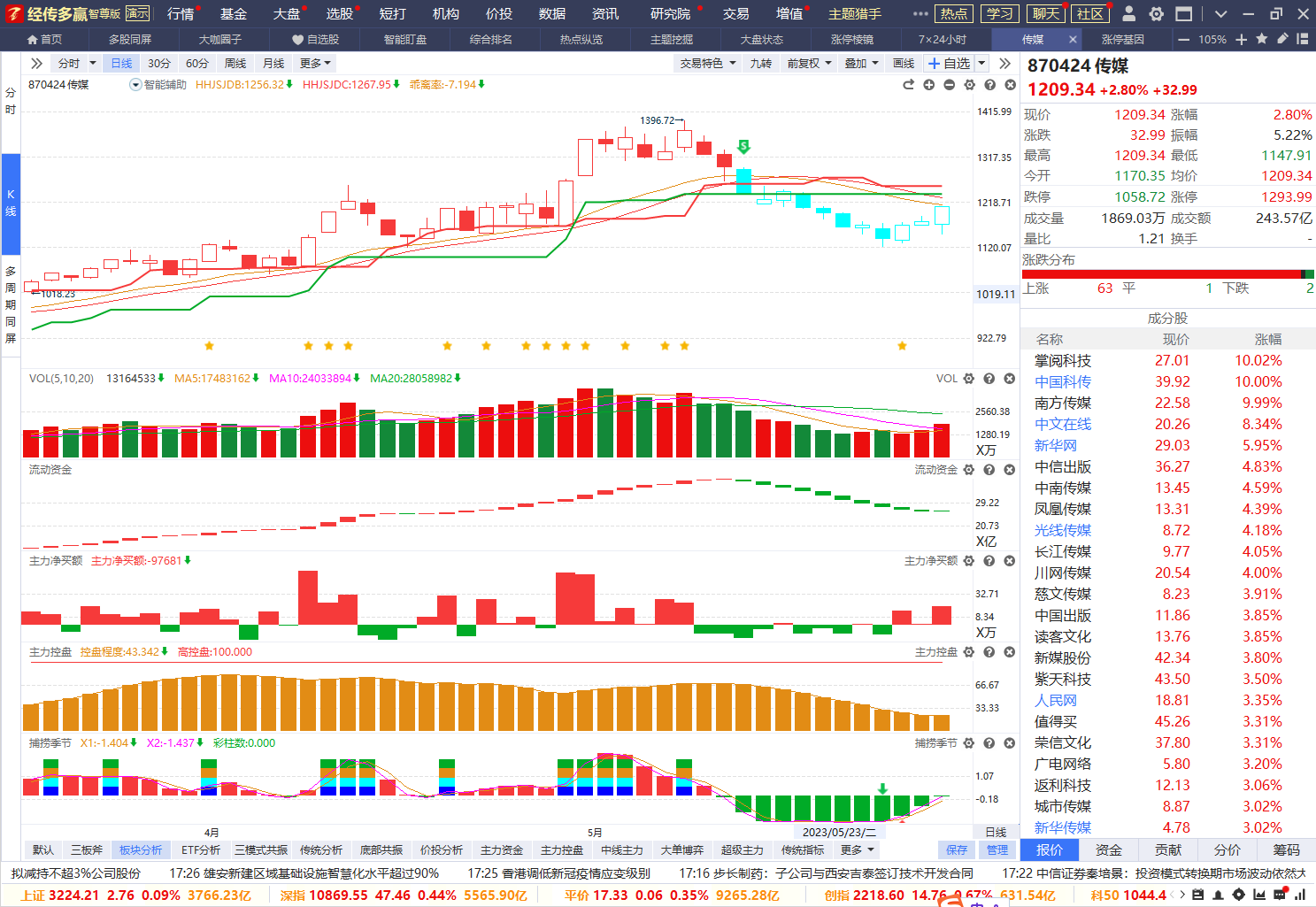Switch to 周线 period
Image resolution: width=1316 pixels, height=907 pixels.
coord(235,64)
